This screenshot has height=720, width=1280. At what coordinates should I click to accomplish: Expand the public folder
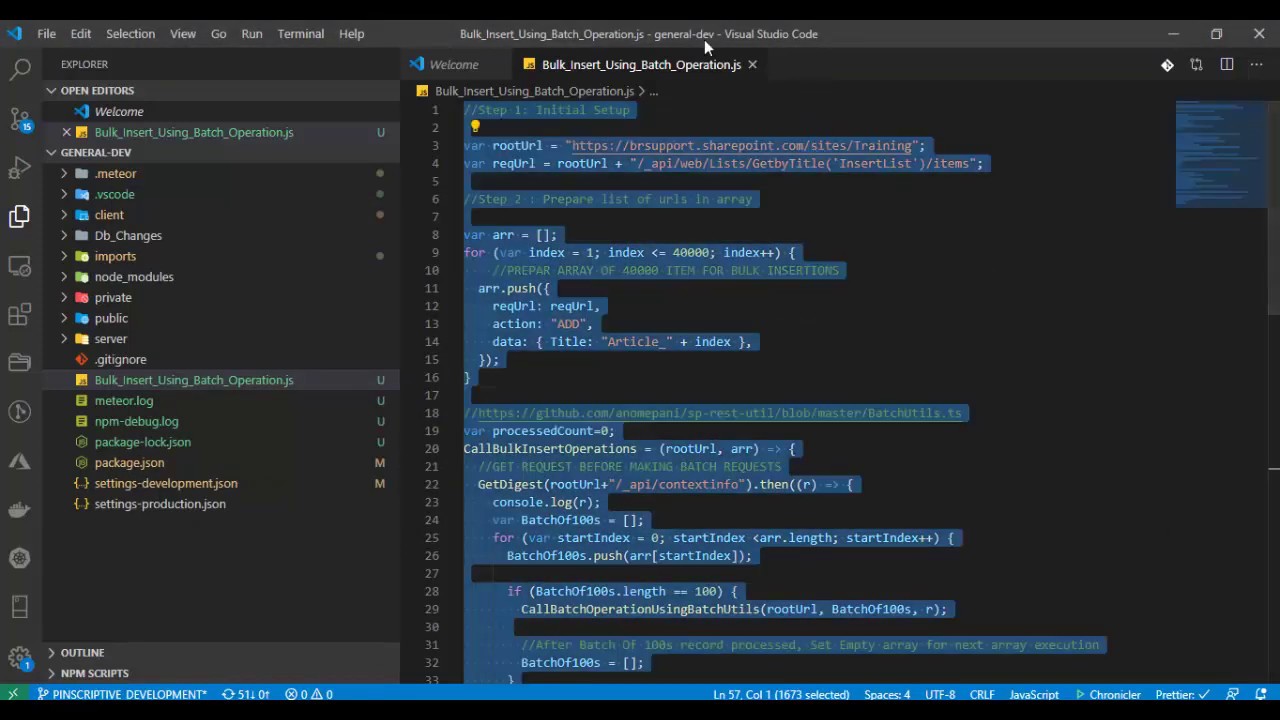tap(64, 318)
